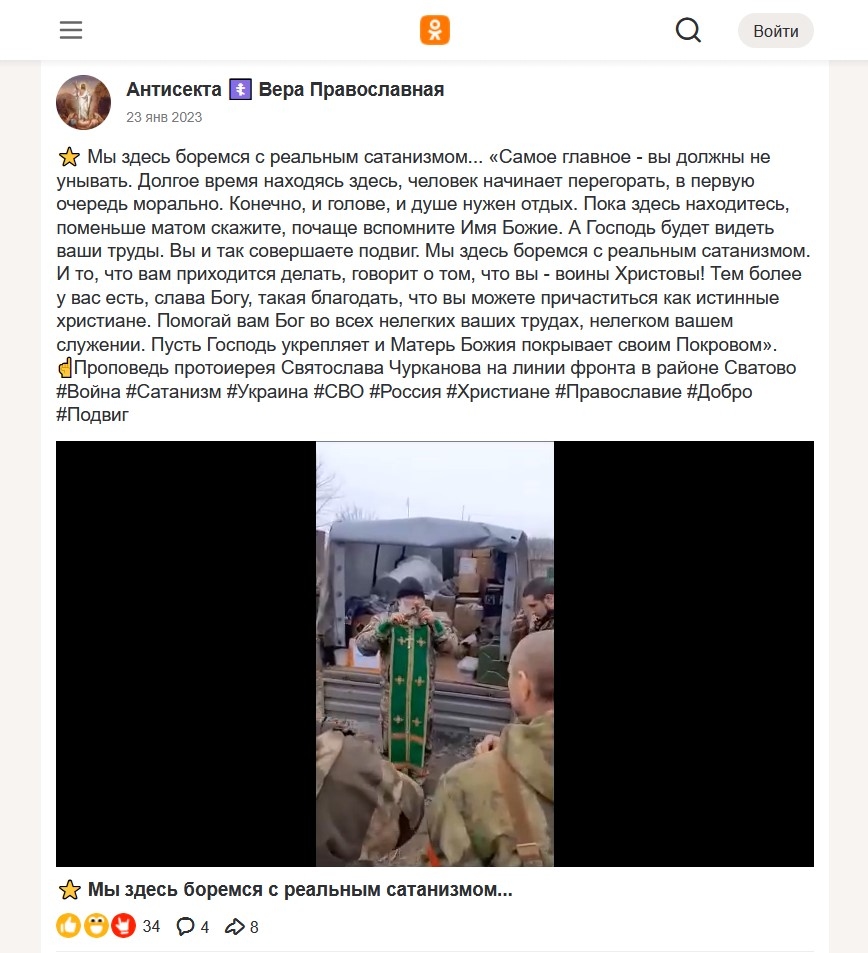Image resolution: width=868 pixels, height=953 pixels.
Task: Open the #Сатанизм hashtag
Action: point(174,391)
